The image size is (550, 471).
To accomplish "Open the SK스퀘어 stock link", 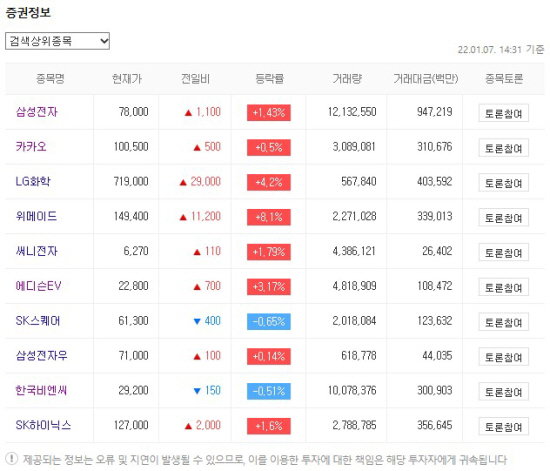I will click(38, 321).
